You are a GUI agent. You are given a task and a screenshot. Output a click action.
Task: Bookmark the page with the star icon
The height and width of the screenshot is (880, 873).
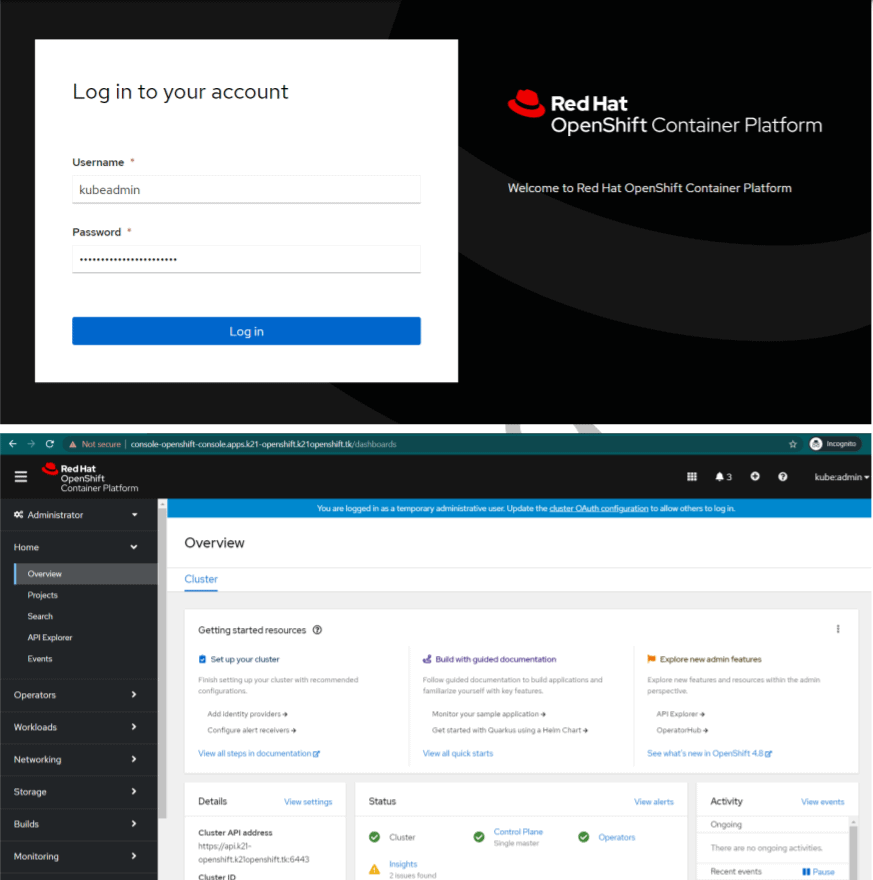(x=793, y=444)
